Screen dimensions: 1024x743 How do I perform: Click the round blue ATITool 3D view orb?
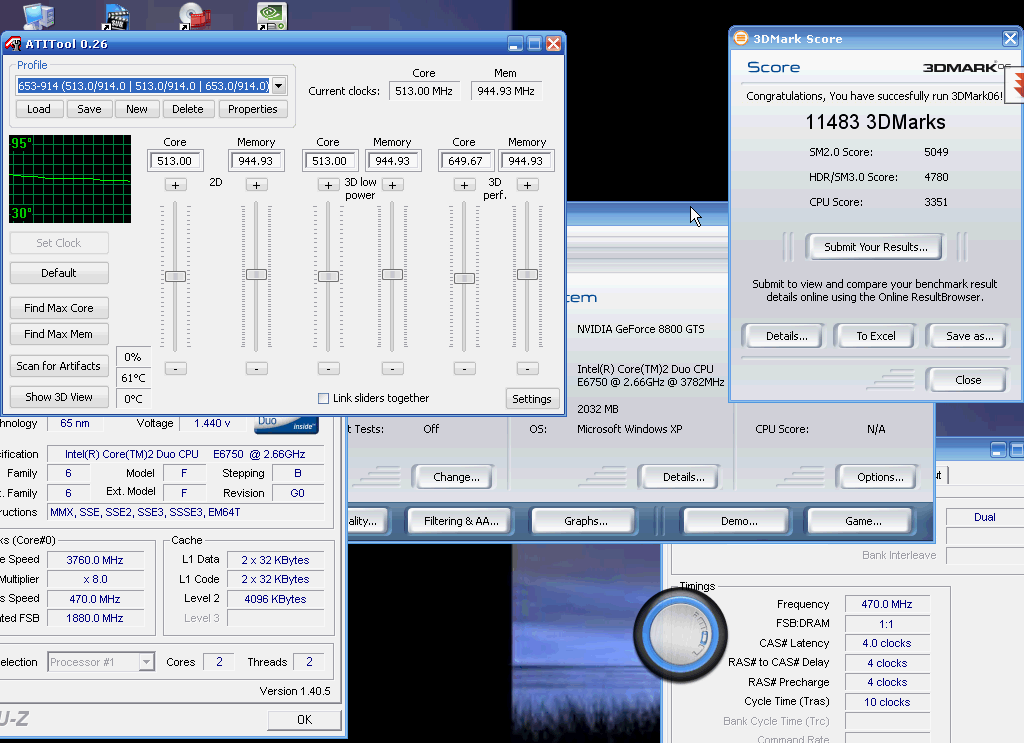(x=679, y=632)
